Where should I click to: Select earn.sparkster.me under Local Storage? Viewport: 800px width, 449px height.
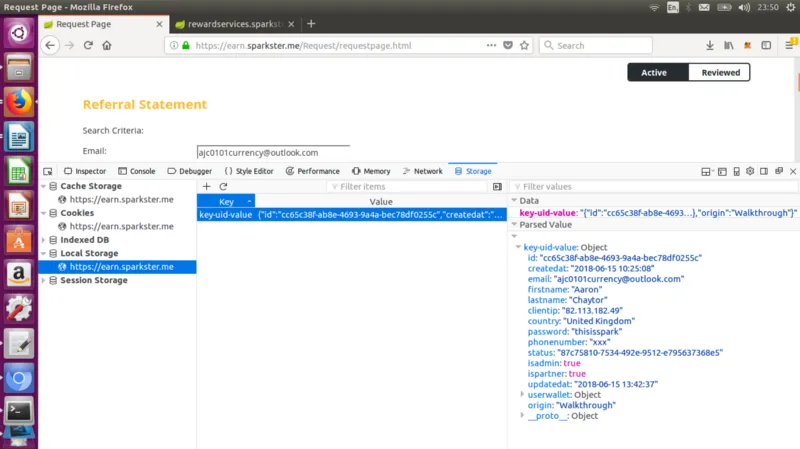click(x=117, y=267)
